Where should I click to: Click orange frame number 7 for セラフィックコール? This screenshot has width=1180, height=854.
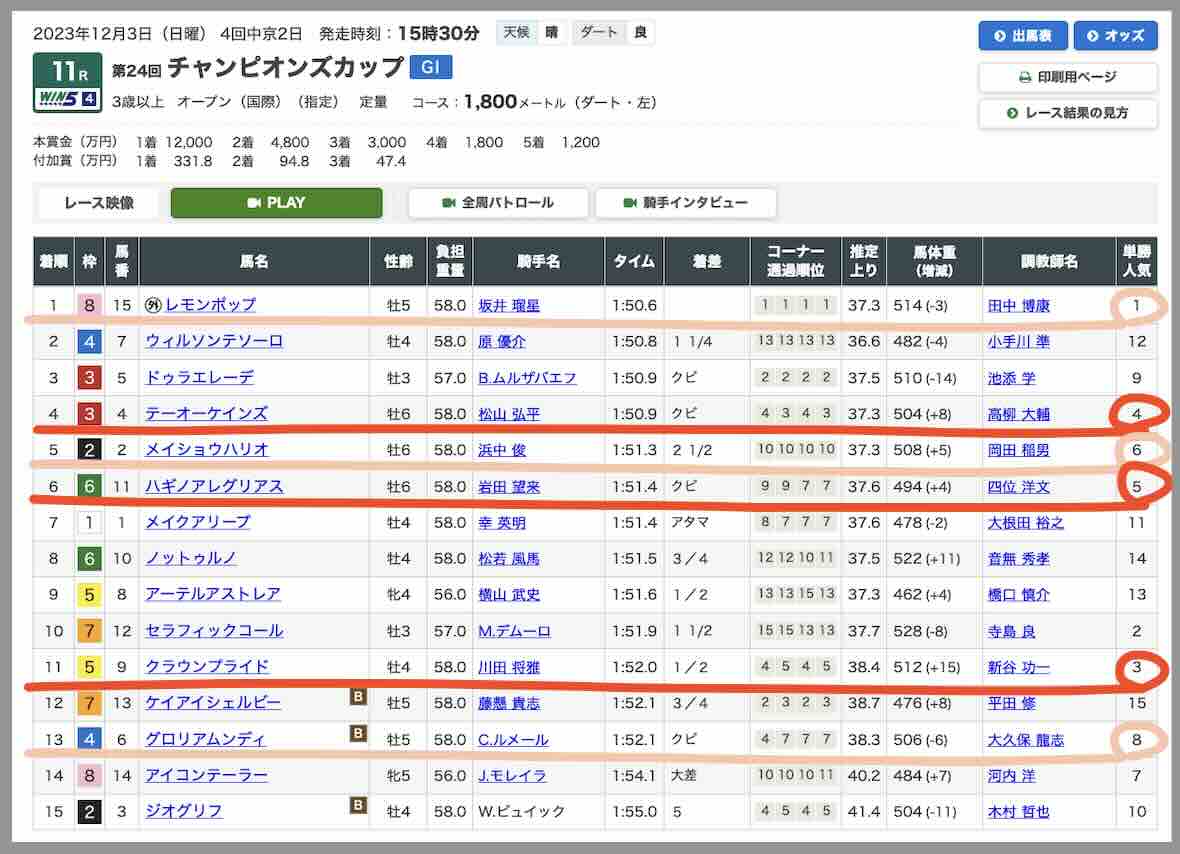[90, 630]
